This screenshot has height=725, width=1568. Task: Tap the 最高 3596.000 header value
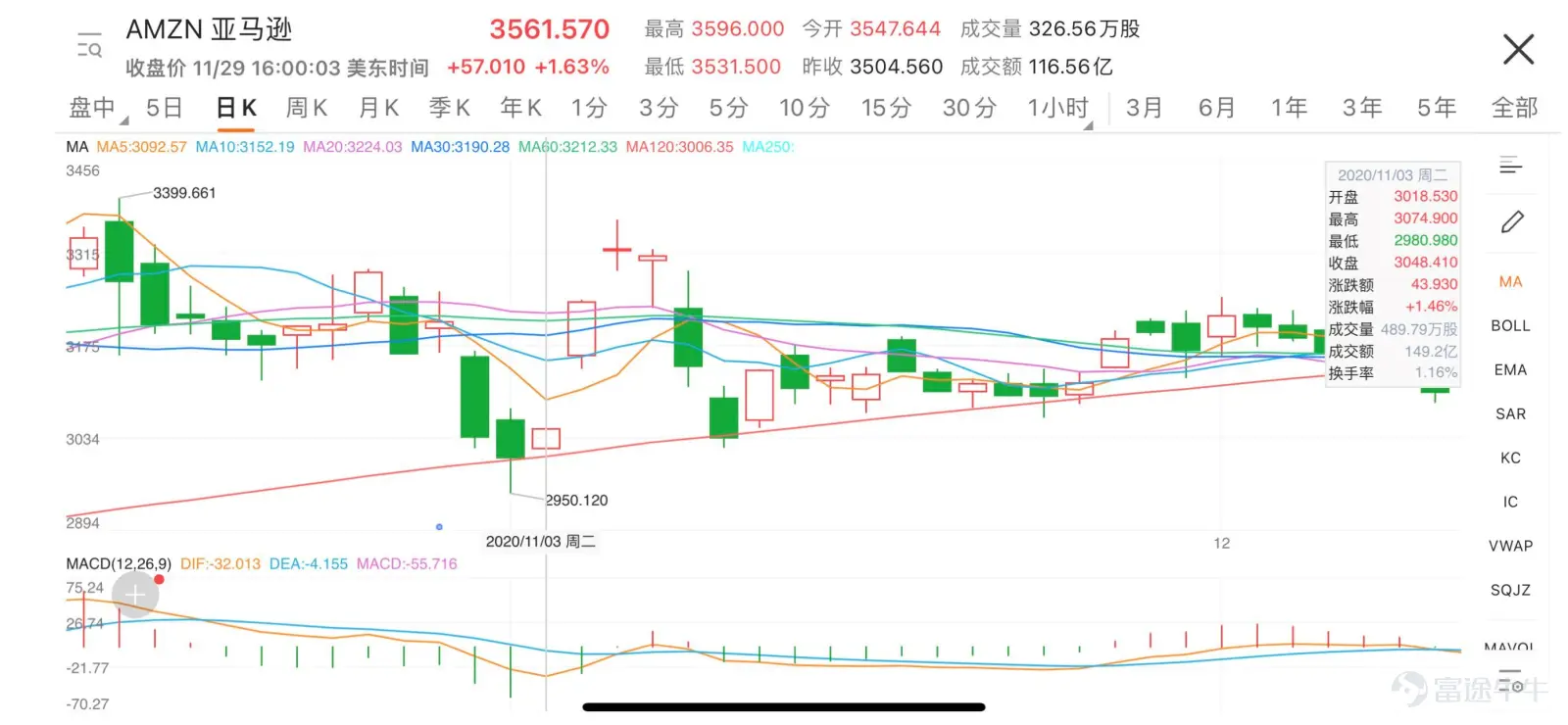[714, 29]
